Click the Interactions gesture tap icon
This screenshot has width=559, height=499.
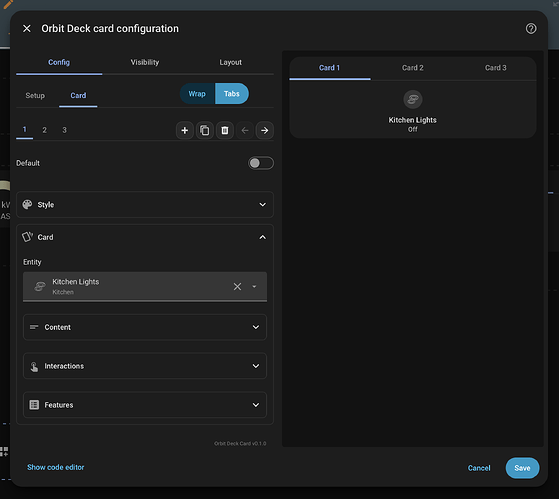(34, 366)
